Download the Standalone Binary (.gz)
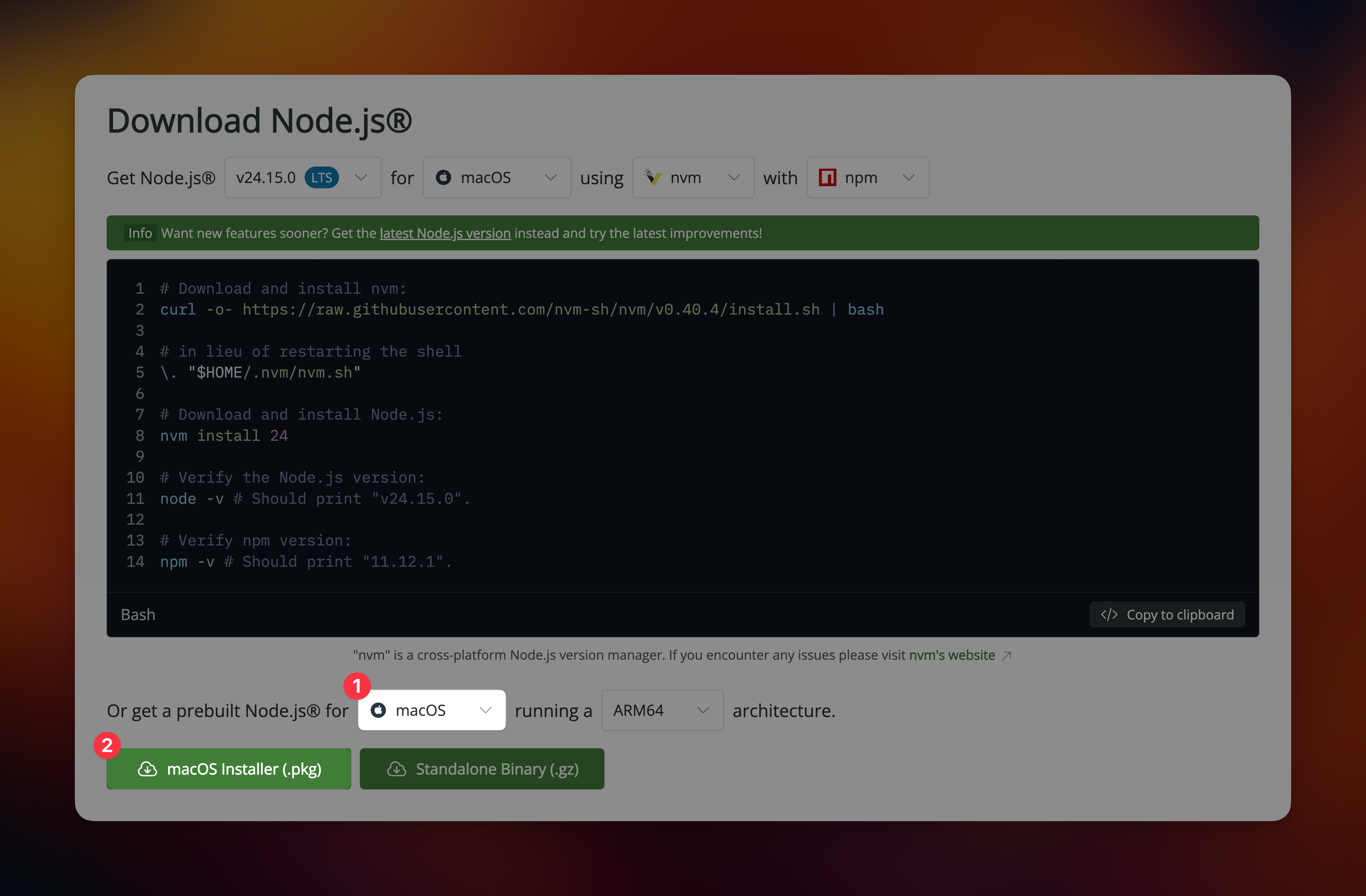This screenshot has width=1366, height=896. coord(482,769)
